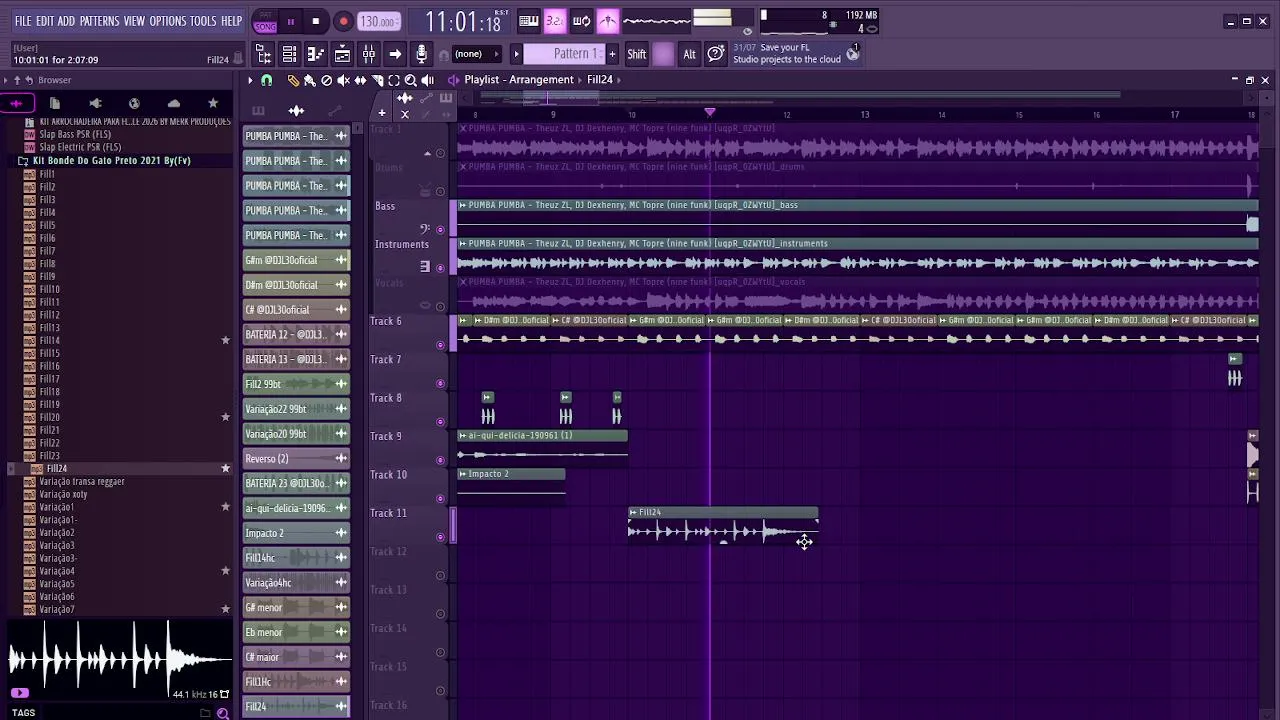Image resolution: width=1280 pixels, height=720 pixels.
Task: Click the Fill24 audio clip on Track 11
Action: pos(723,525)
